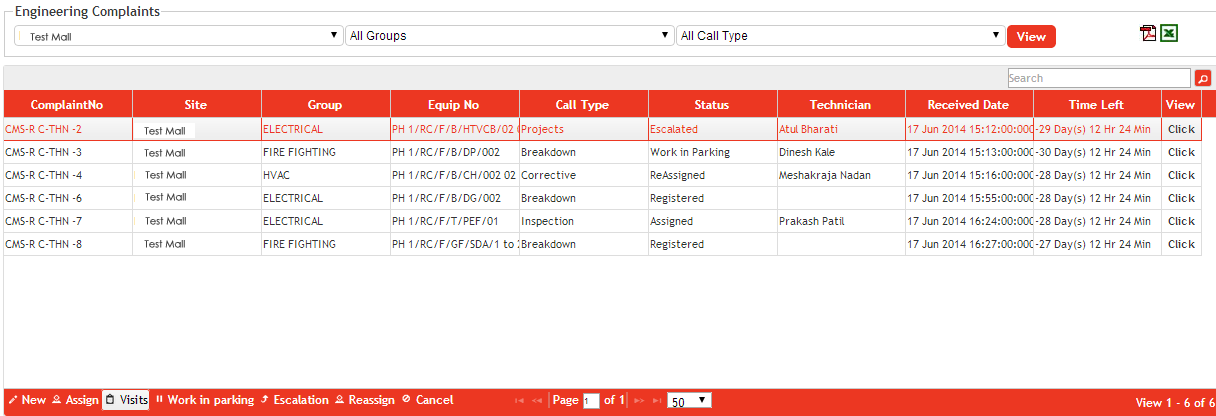Focus the Search text box
The image size is (1216, 416).
(x=1098, y=78)
